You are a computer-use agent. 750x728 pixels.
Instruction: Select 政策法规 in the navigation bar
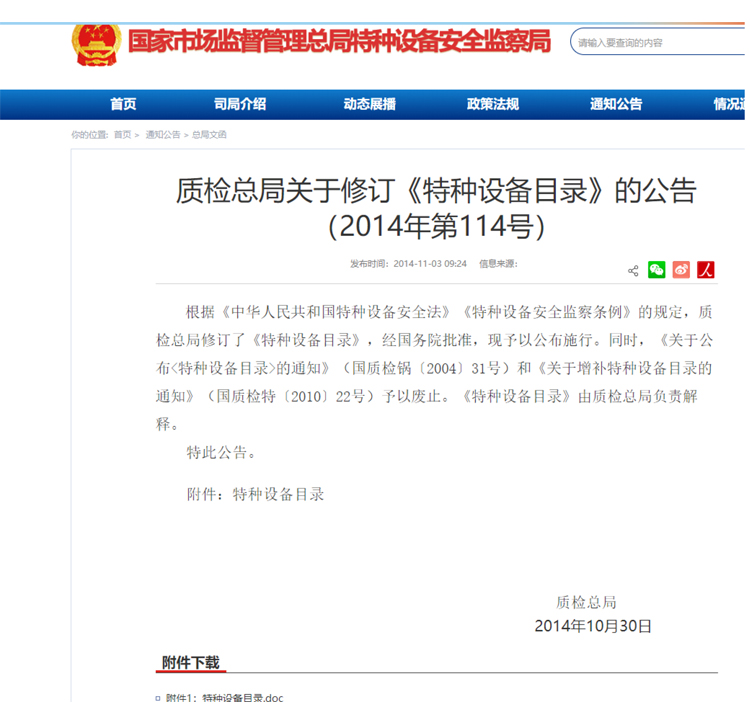pyautogui.click(x=492, y=104)
